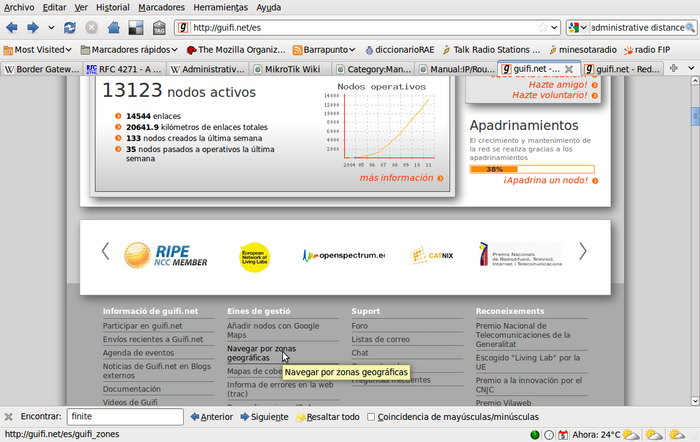This screenshot has width=700, height=442.
Task: Expand the Marcadores rápidos folder
Action: pos(129,50)
